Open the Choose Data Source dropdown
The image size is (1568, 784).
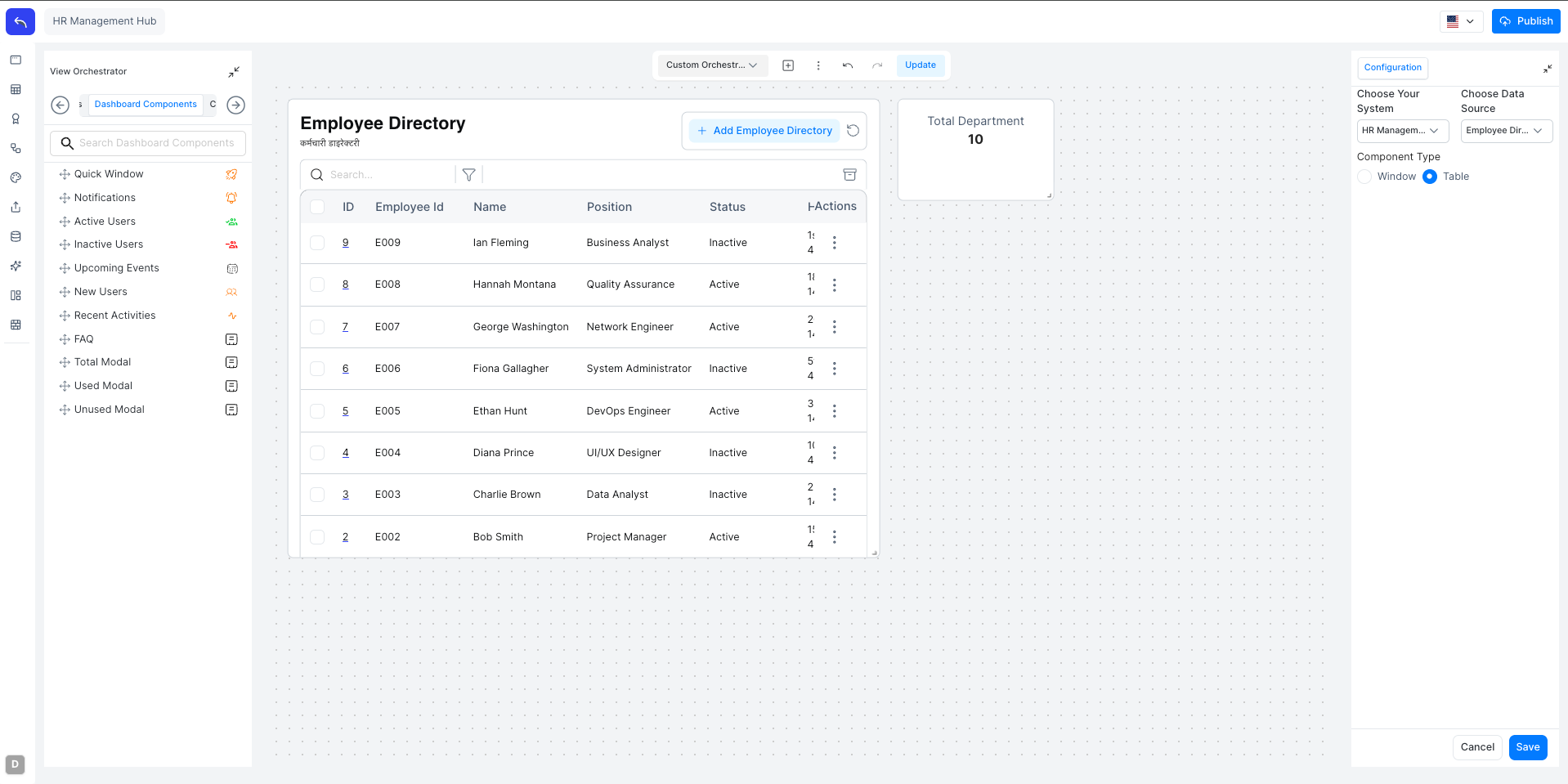[1505, 131]
